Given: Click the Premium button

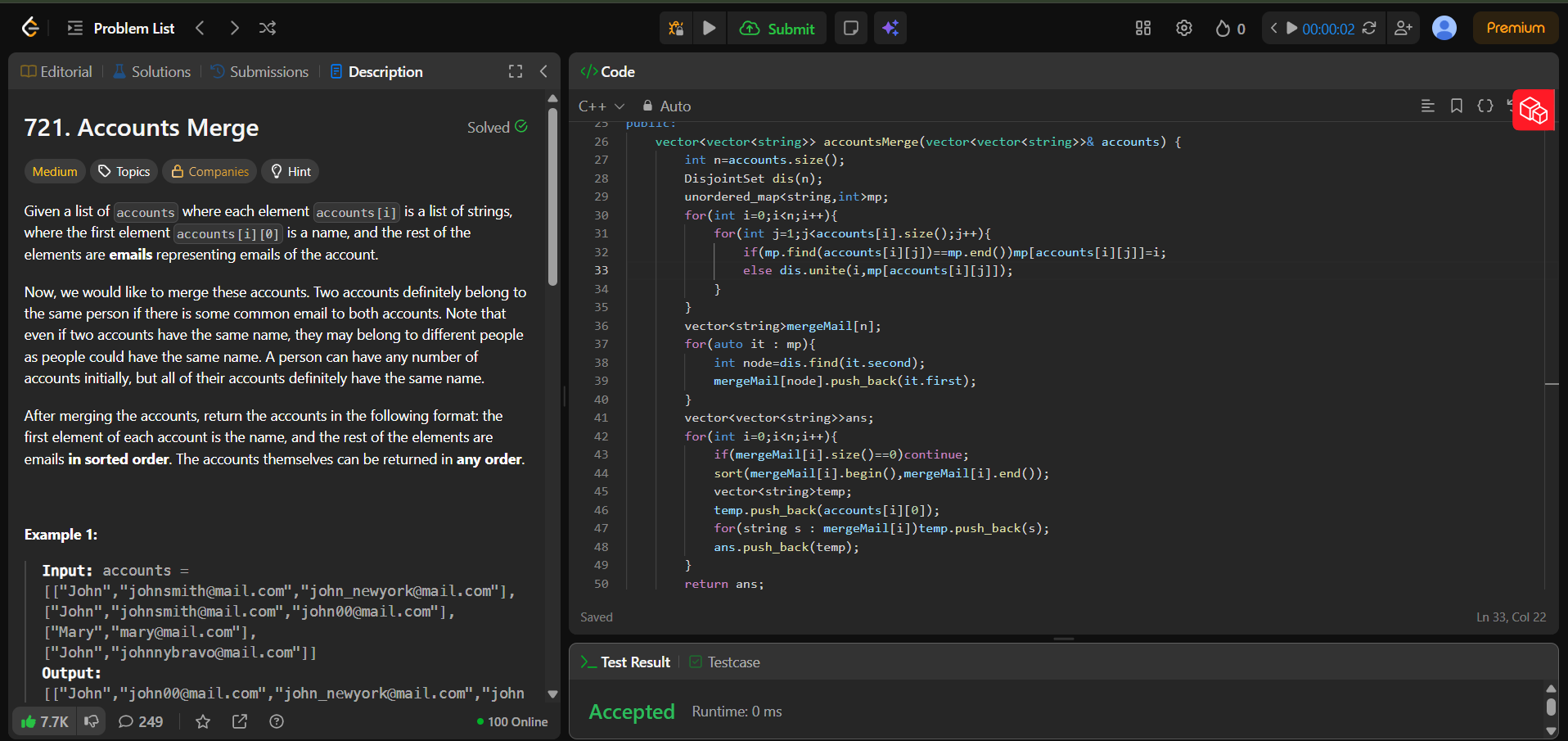Looking at the screenshot, I should point(1515,28).
